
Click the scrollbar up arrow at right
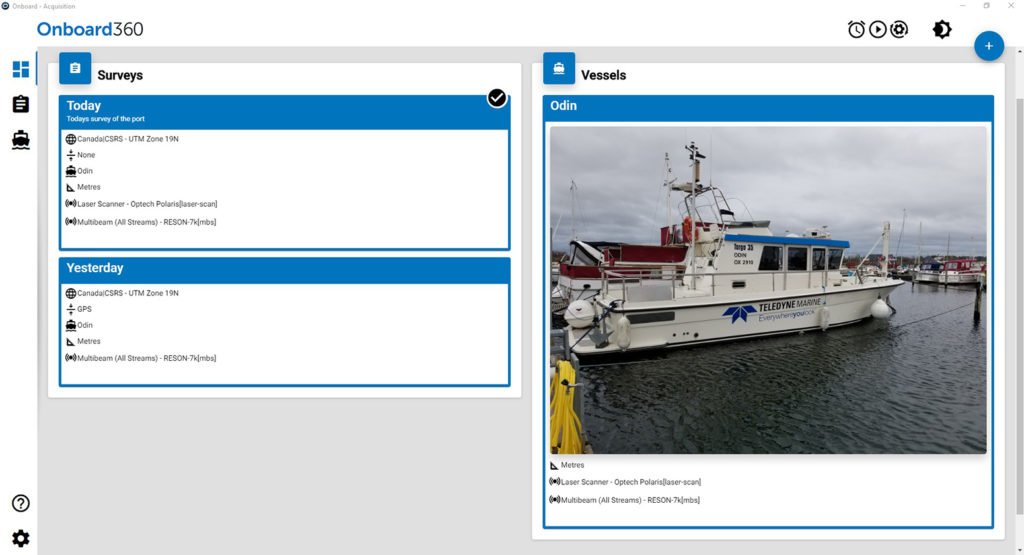click(x=1018, y=52)
